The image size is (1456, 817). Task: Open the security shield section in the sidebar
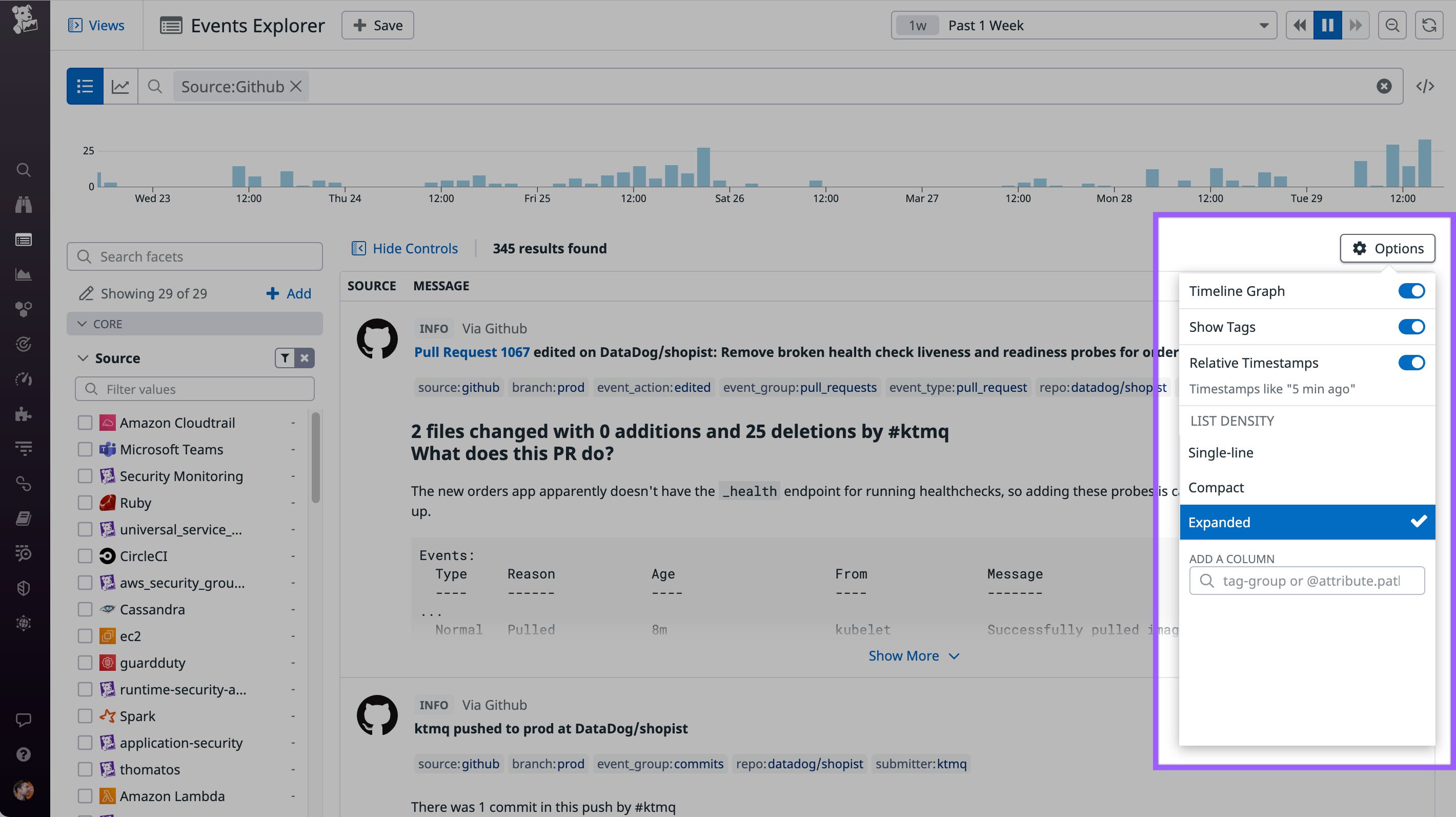(23, 588)
